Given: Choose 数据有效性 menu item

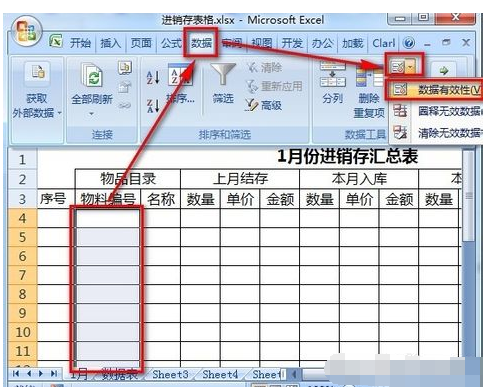Looking at the screenshot, I should pyautogui.click(x=436, y=89).
